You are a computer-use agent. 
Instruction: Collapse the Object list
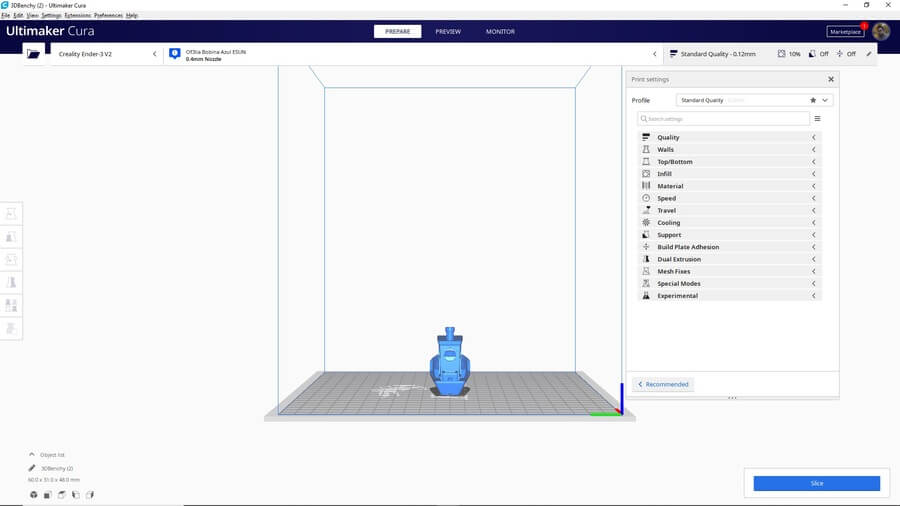pos(32,454)
